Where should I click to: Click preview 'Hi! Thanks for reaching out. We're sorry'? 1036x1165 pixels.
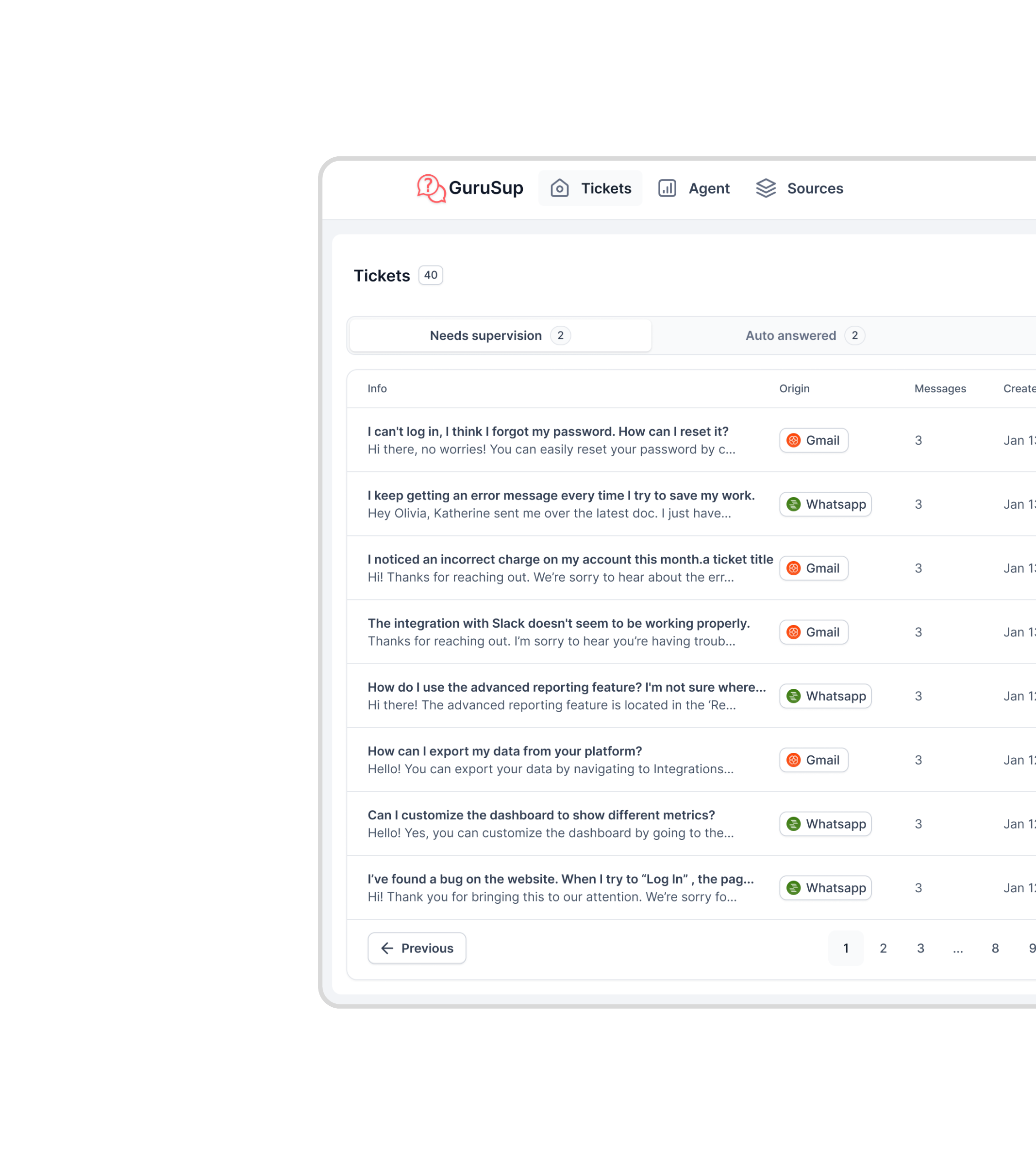point(551,577)
